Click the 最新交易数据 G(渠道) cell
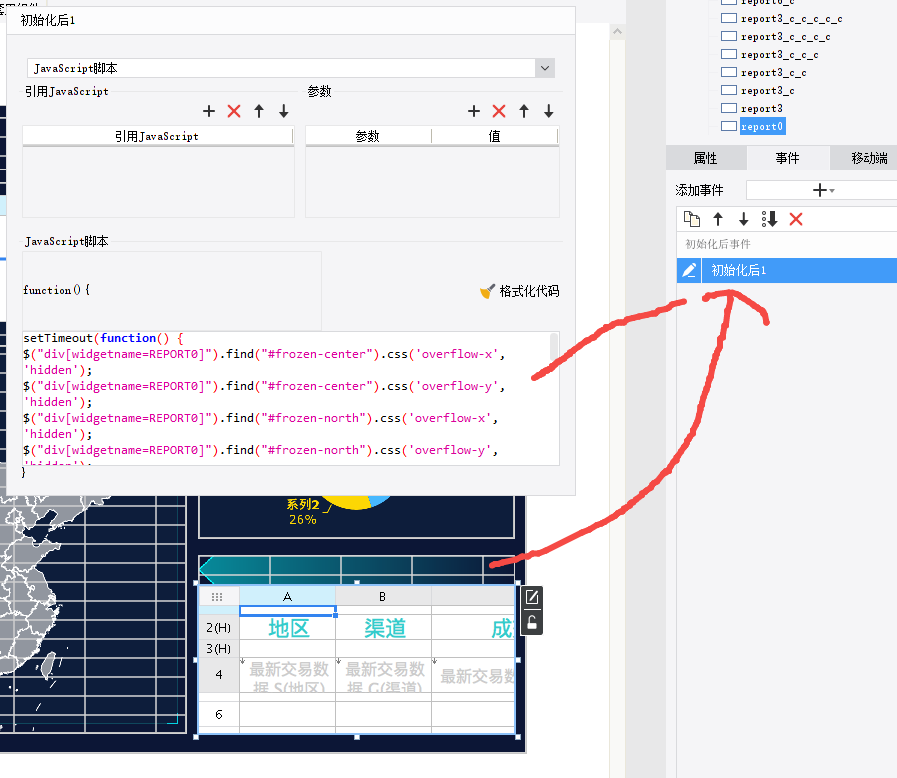 (384, 675)
